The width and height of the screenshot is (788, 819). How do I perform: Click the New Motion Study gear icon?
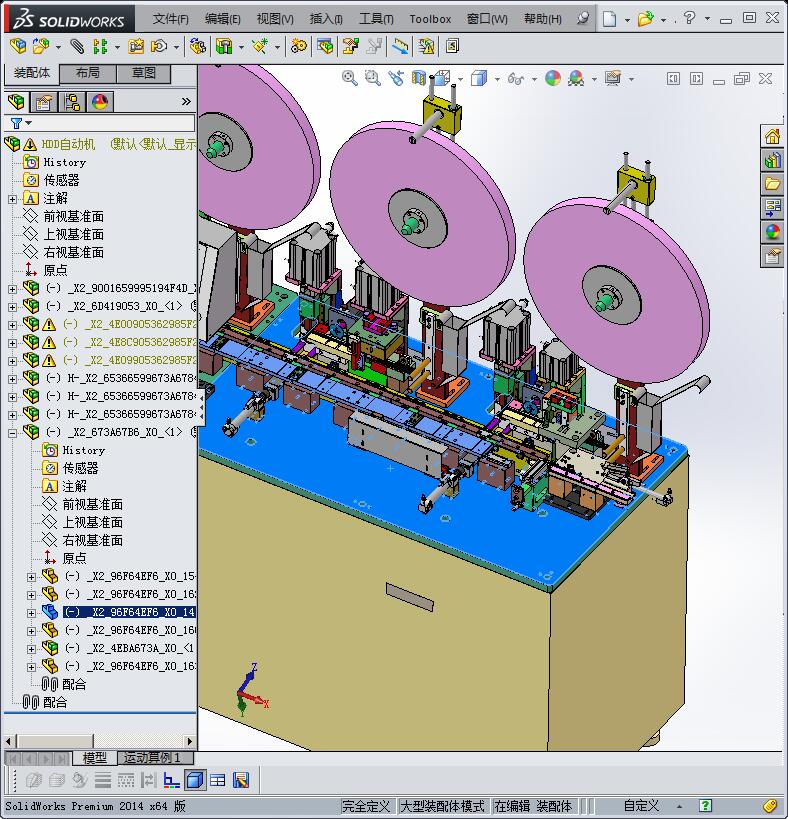299,46
